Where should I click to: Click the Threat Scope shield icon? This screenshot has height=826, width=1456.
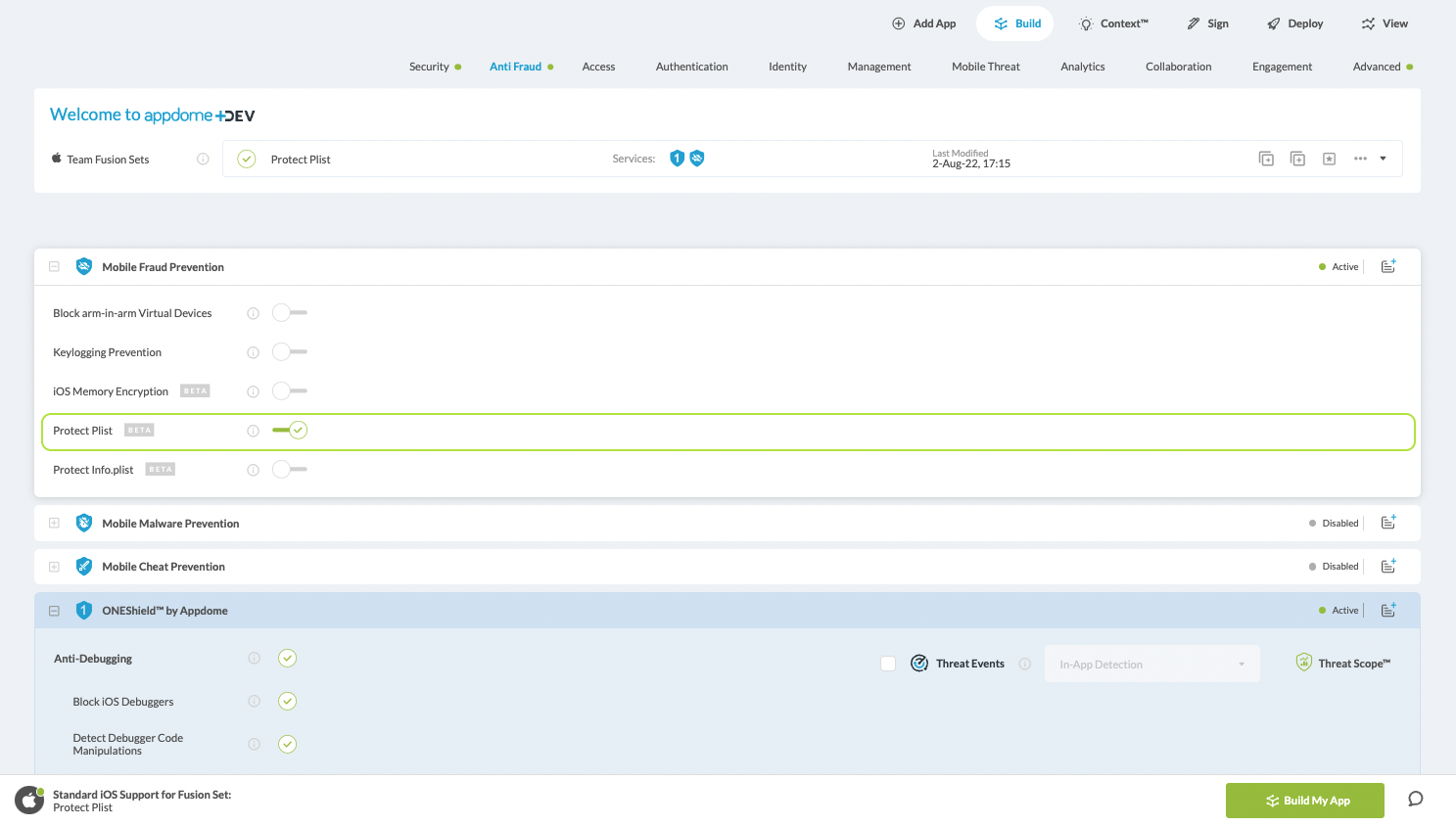1303,663
